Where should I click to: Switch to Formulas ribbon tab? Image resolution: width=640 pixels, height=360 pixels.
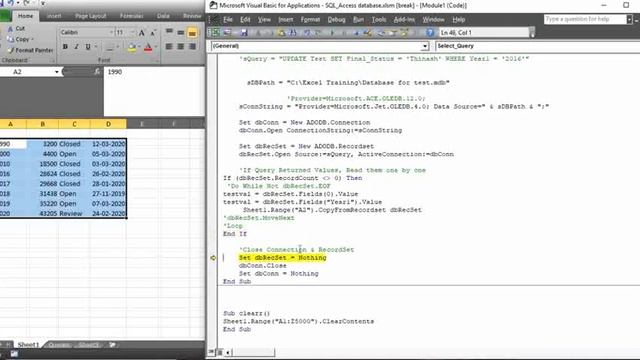tap(131, 16)
